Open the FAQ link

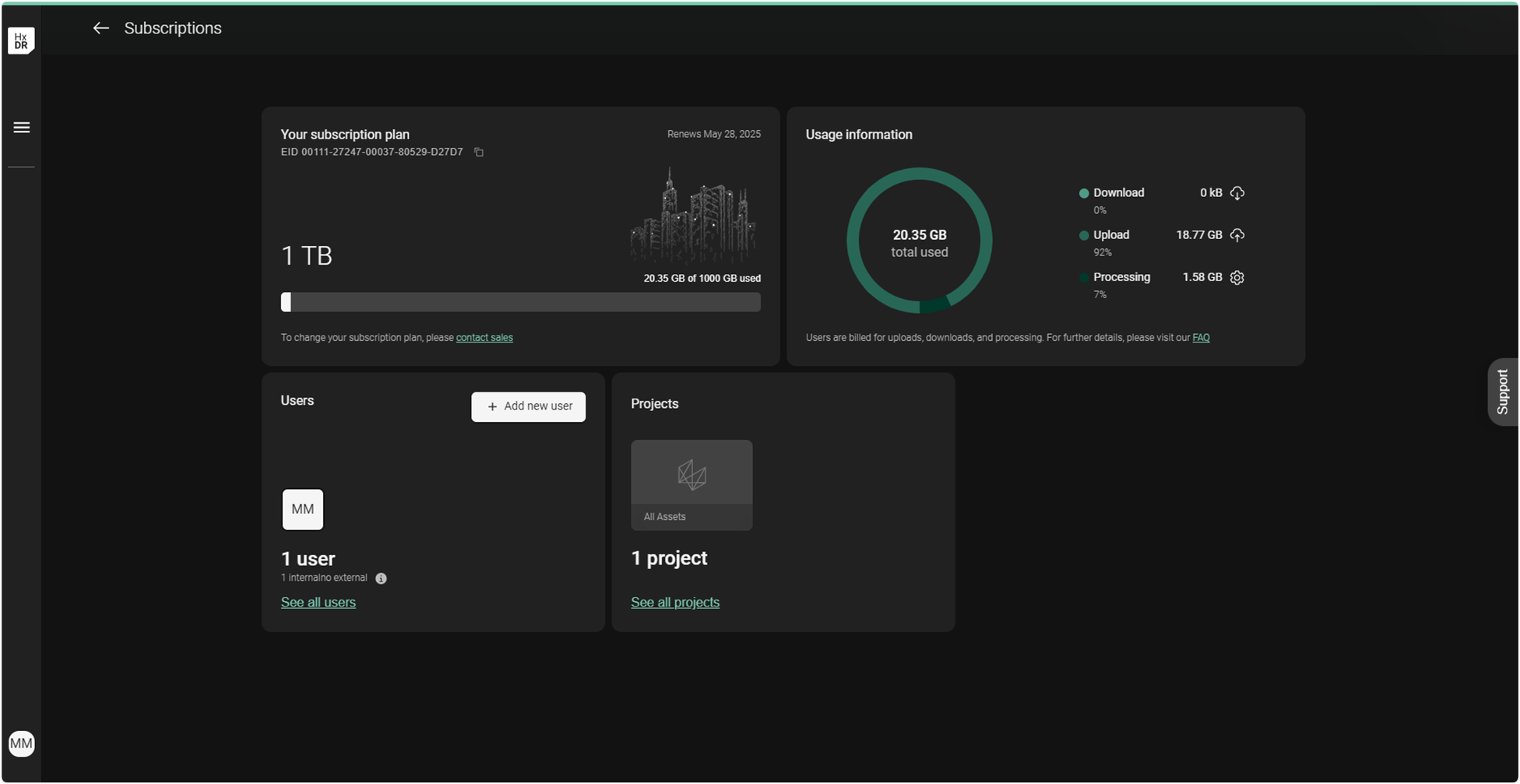coord(1201,338)
